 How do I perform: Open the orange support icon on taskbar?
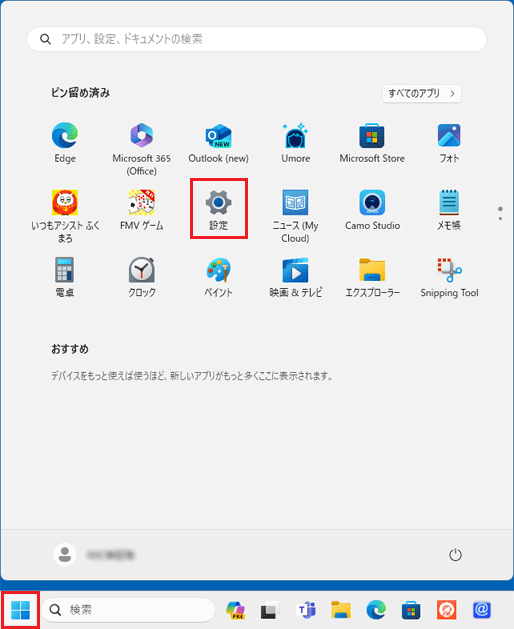click(x=447, y=610)
